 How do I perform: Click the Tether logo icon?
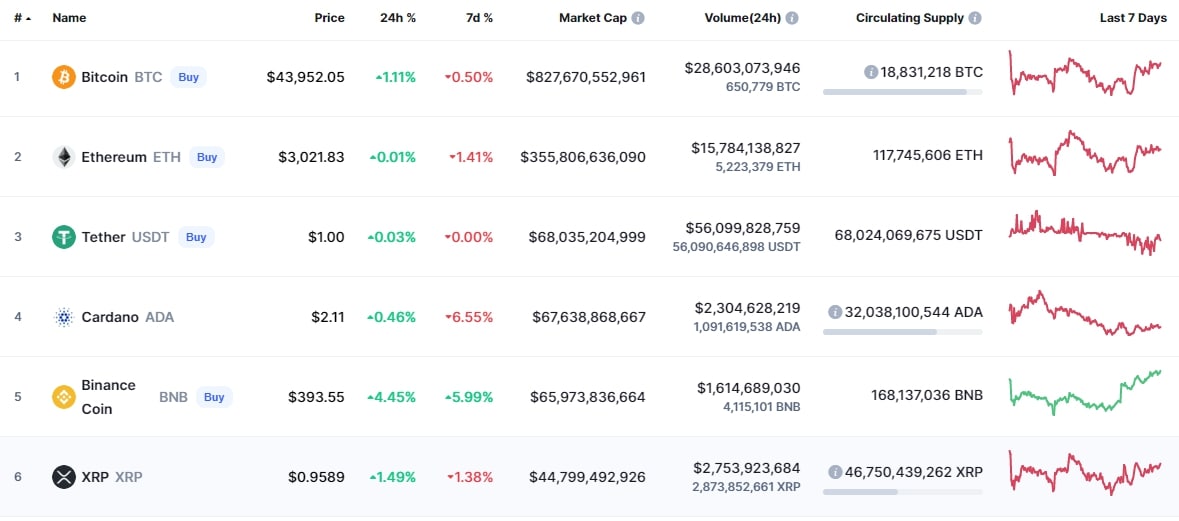coord(64,237)
